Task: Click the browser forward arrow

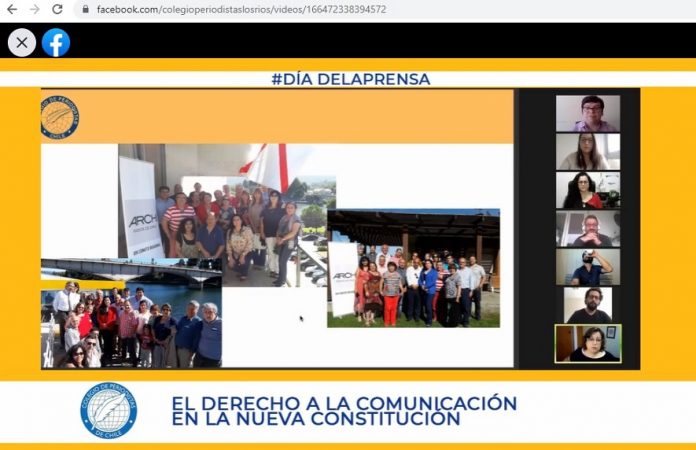Action: [x=35, y=9]
